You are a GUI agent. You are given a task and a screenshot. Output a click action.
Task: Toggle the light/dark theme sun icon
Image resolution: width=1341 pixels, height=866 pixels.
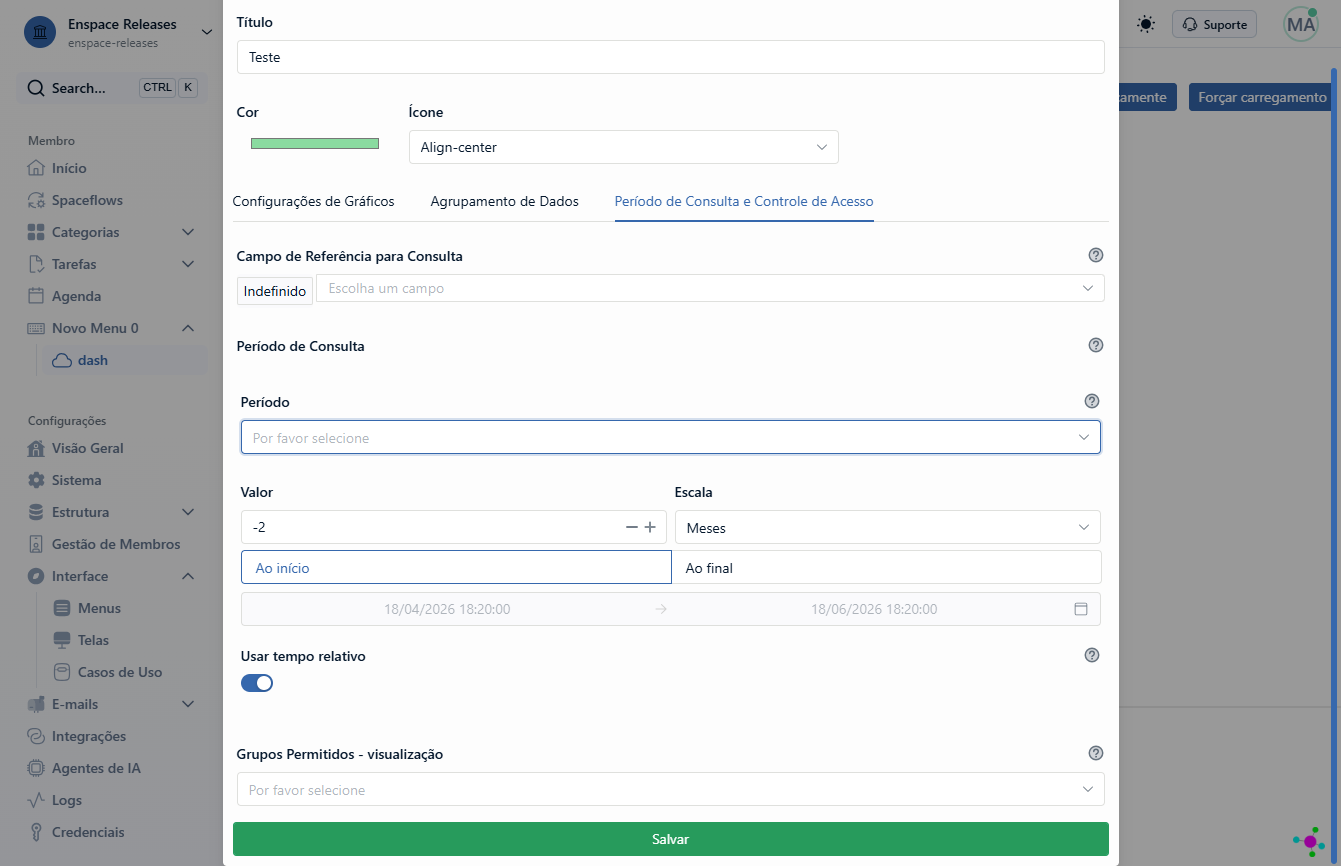(x=1146, y=24)
